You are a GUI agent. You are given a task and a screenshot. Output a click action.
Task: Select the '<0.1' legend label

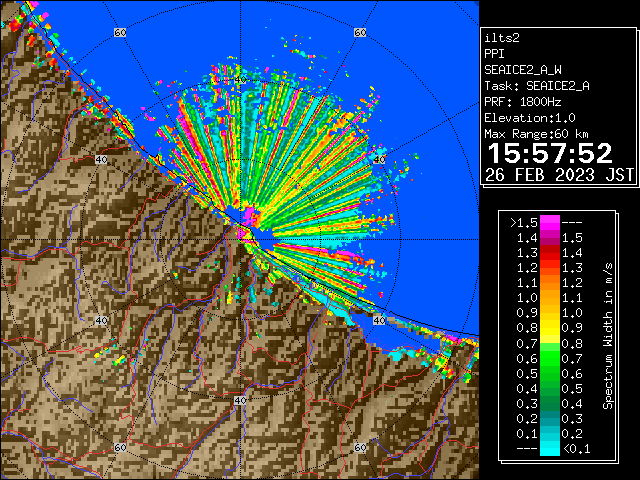pos(576,449)
